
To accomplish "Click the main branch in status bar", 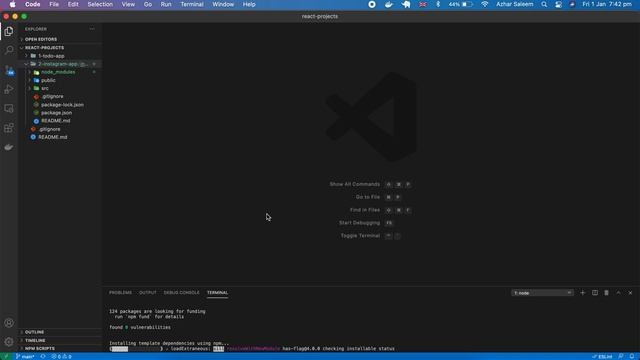I will coord(25,356).
